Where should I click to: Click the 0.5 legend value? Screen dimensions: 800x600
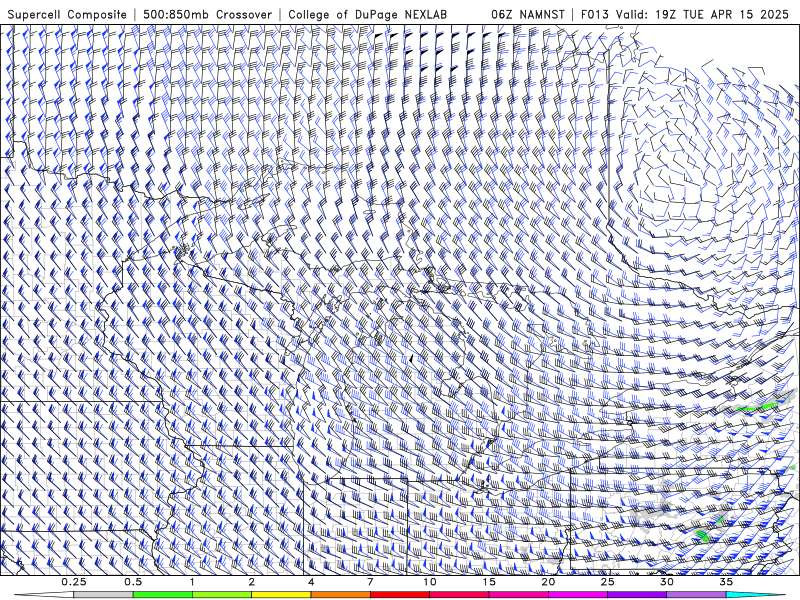point(133,582)
